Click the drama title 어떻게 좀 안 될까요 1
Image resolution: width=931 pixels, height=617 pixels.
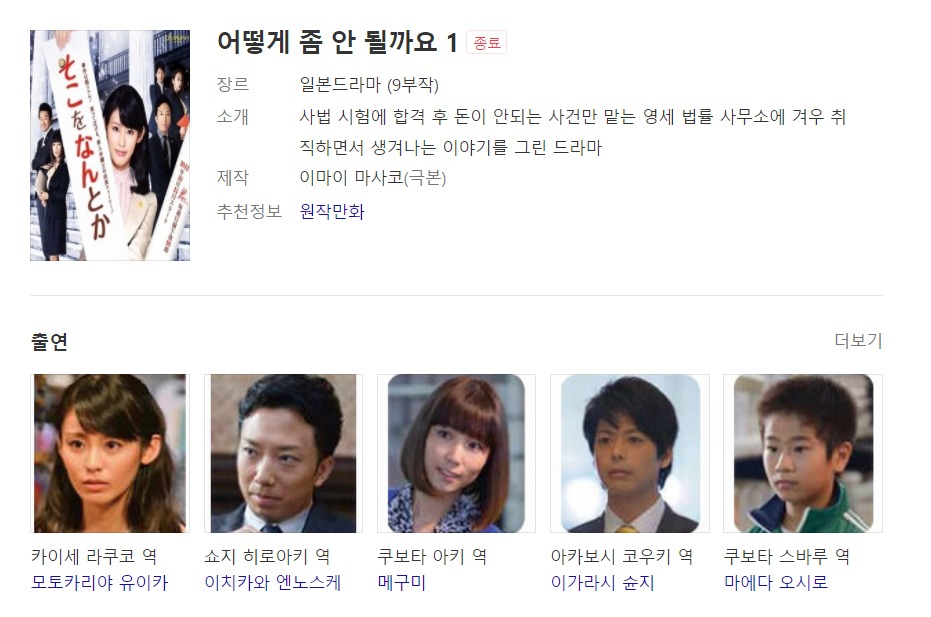[337, 42]
